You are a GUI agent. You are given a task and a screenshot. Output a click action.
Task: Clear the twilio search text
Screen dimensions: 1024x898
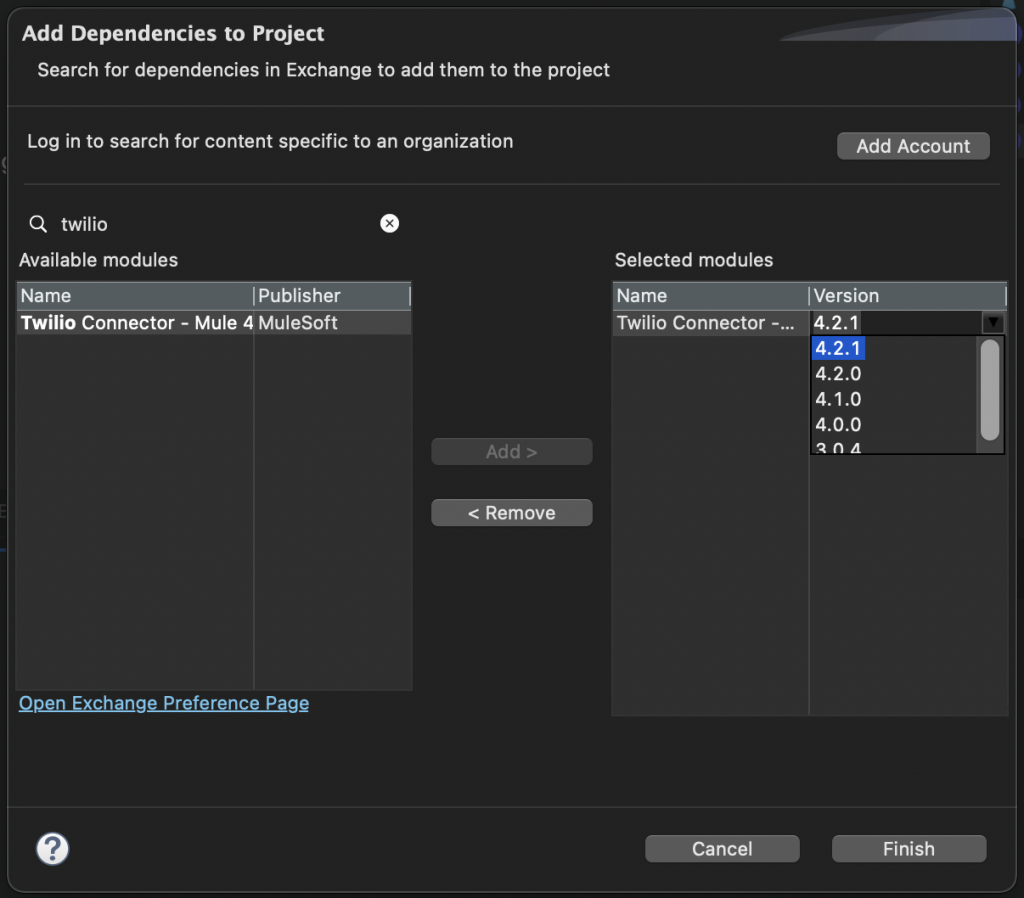click(x=389, y=223)
